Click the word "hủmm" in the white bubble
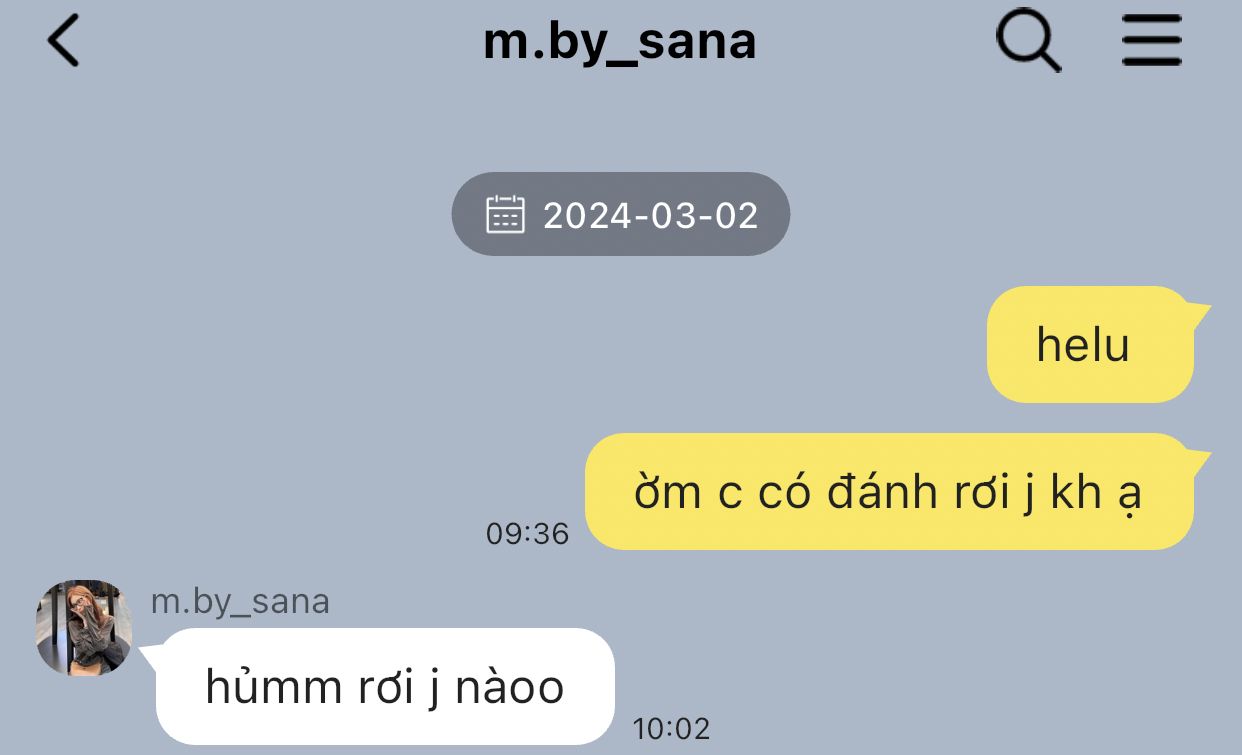 tap(272, 686)
